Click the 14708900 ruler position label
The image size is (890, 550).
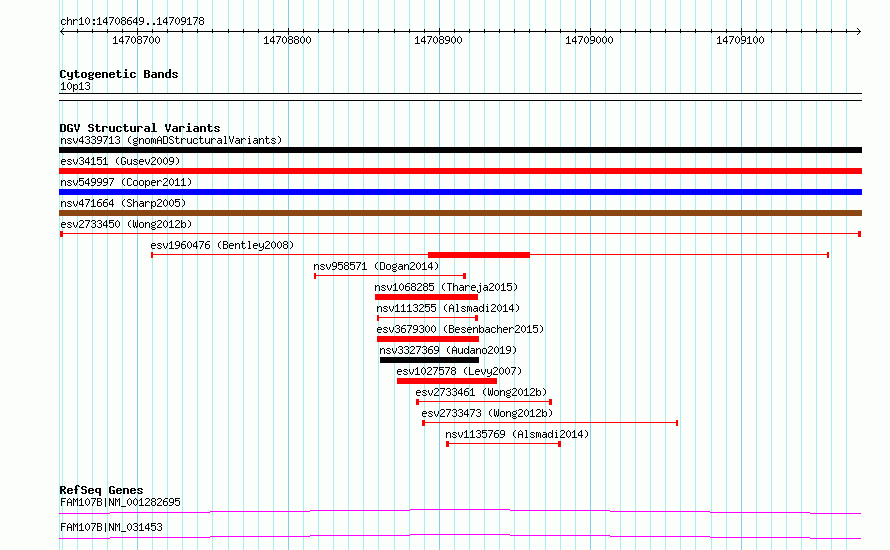click(x=438, y=40)
